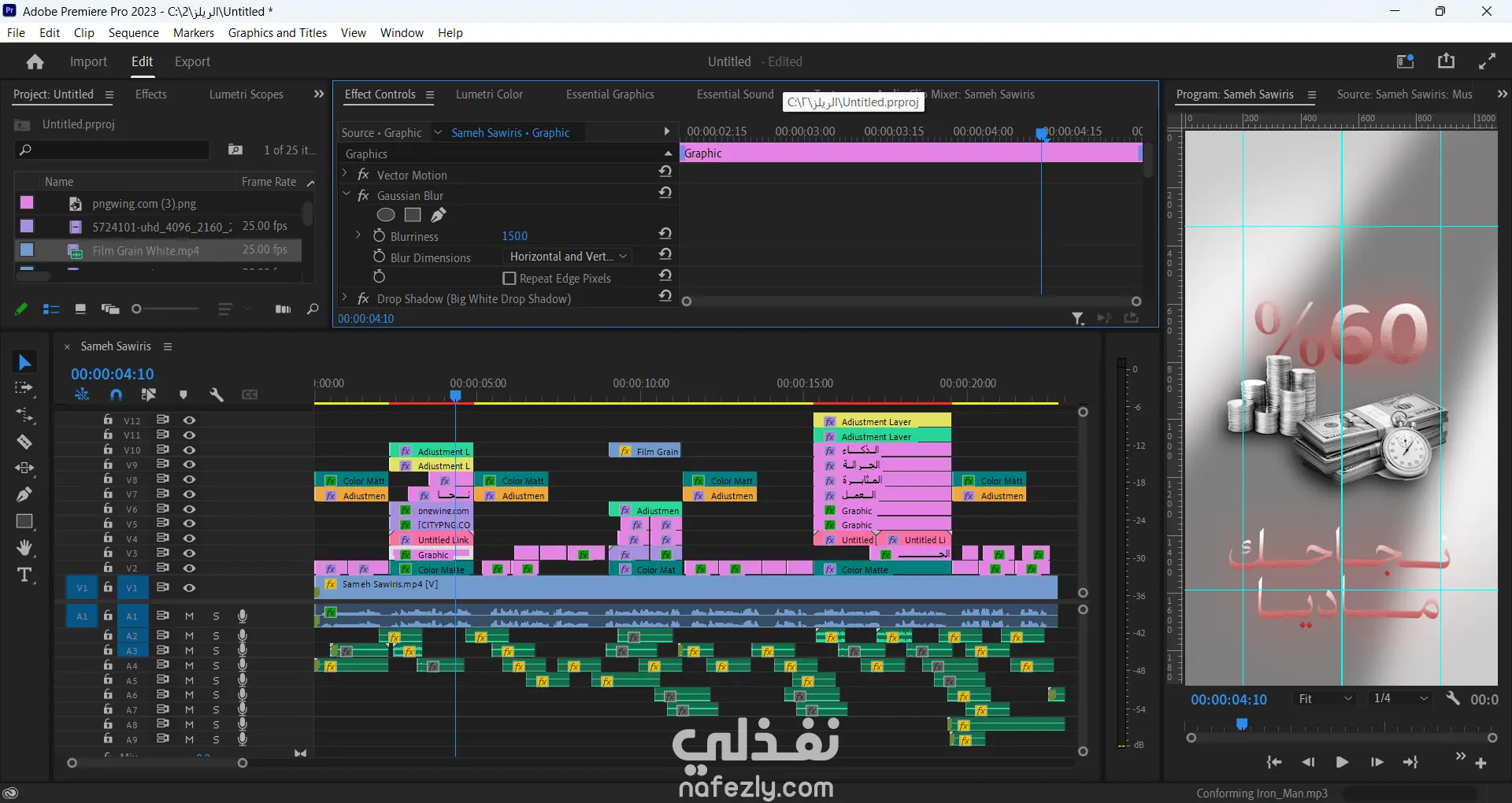Click the new bin folder icon in Project

pos(235,150)
